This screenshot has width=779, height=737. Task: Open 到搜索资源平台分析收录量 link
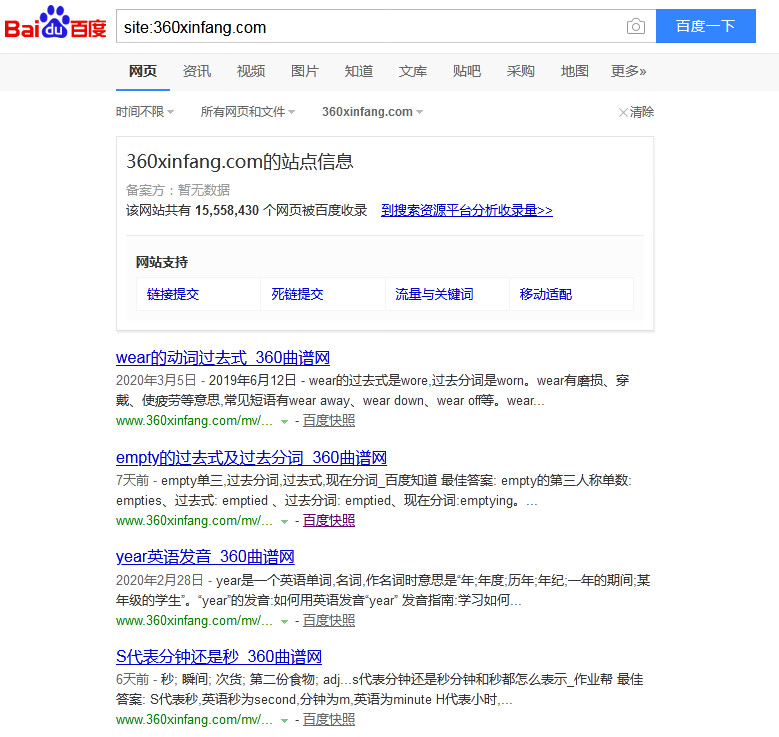tap(467, 210)
